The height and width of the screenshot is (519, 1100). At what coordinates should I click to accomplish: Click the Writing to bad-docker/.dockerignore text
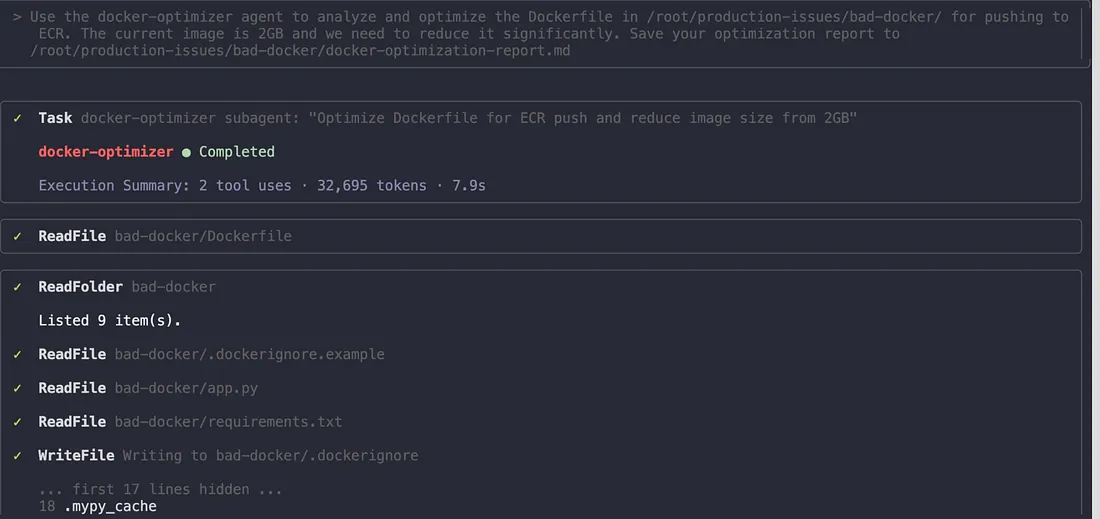[270, 455]
